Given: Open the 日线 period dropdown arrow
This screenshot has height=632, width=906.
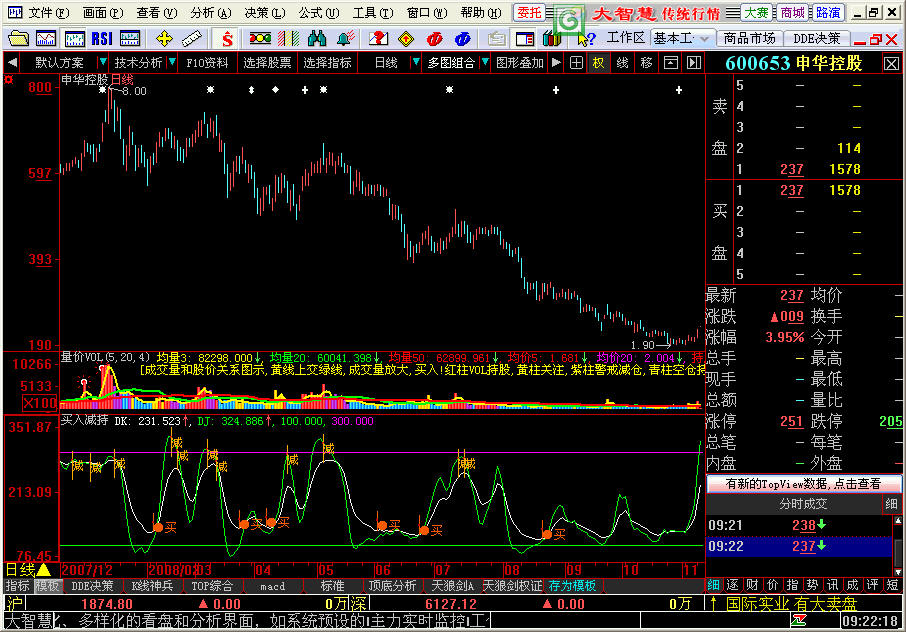Looking at the screenshot, I should point(415,62).
